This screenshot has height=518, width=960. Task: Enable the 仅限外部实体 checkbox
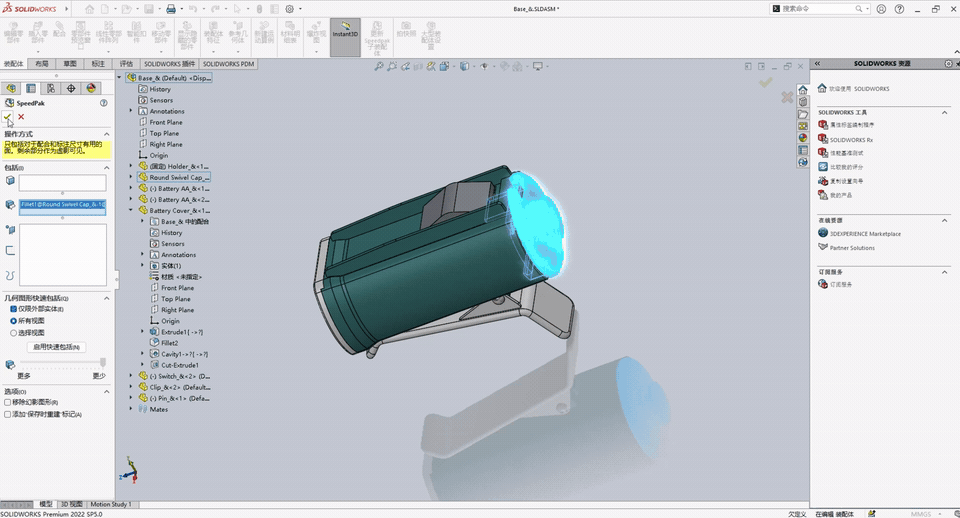tap(13, 309)
